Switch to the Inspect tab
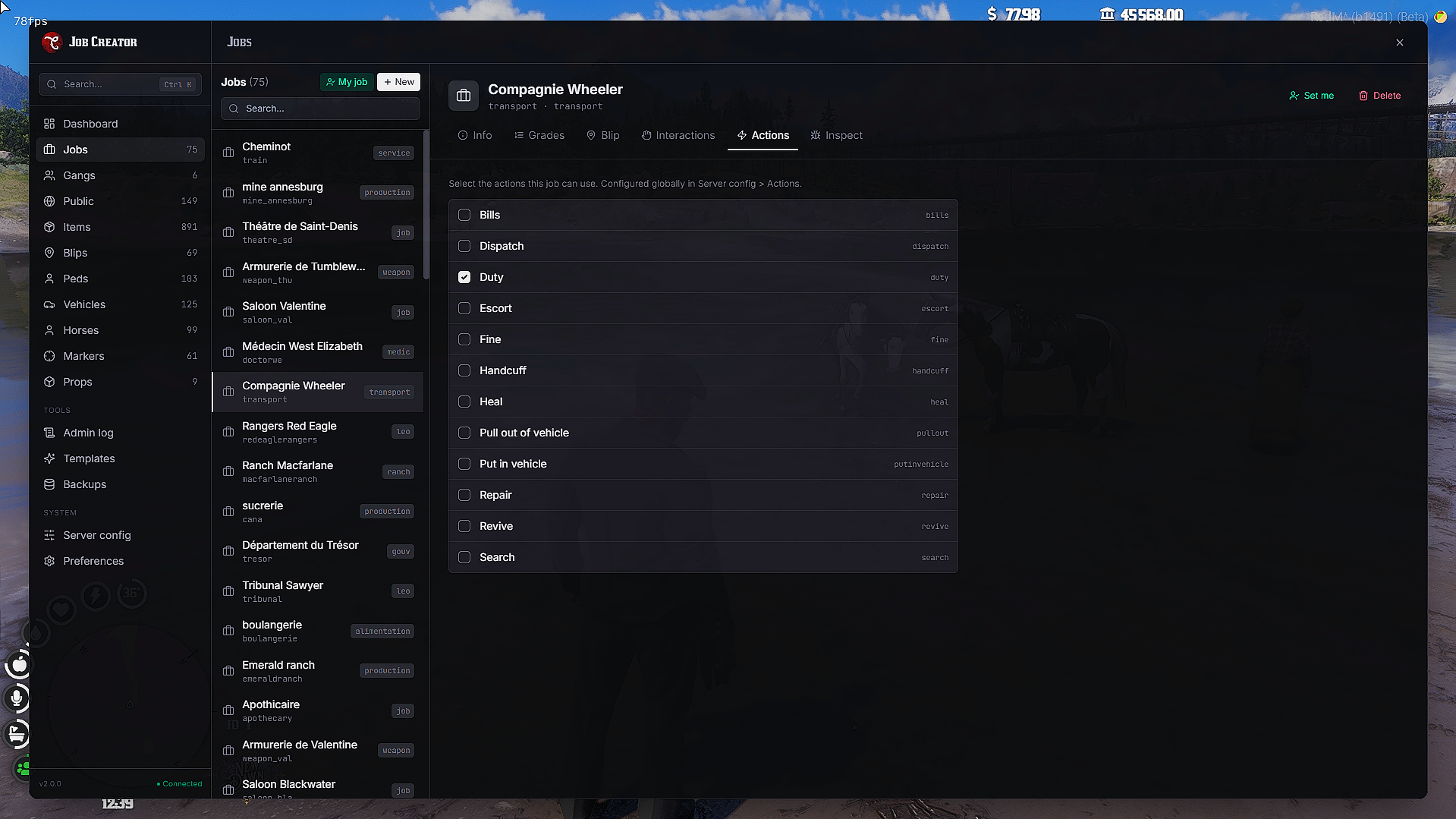The width and height of the screenshot is (1456, 819). pos(836,135)
